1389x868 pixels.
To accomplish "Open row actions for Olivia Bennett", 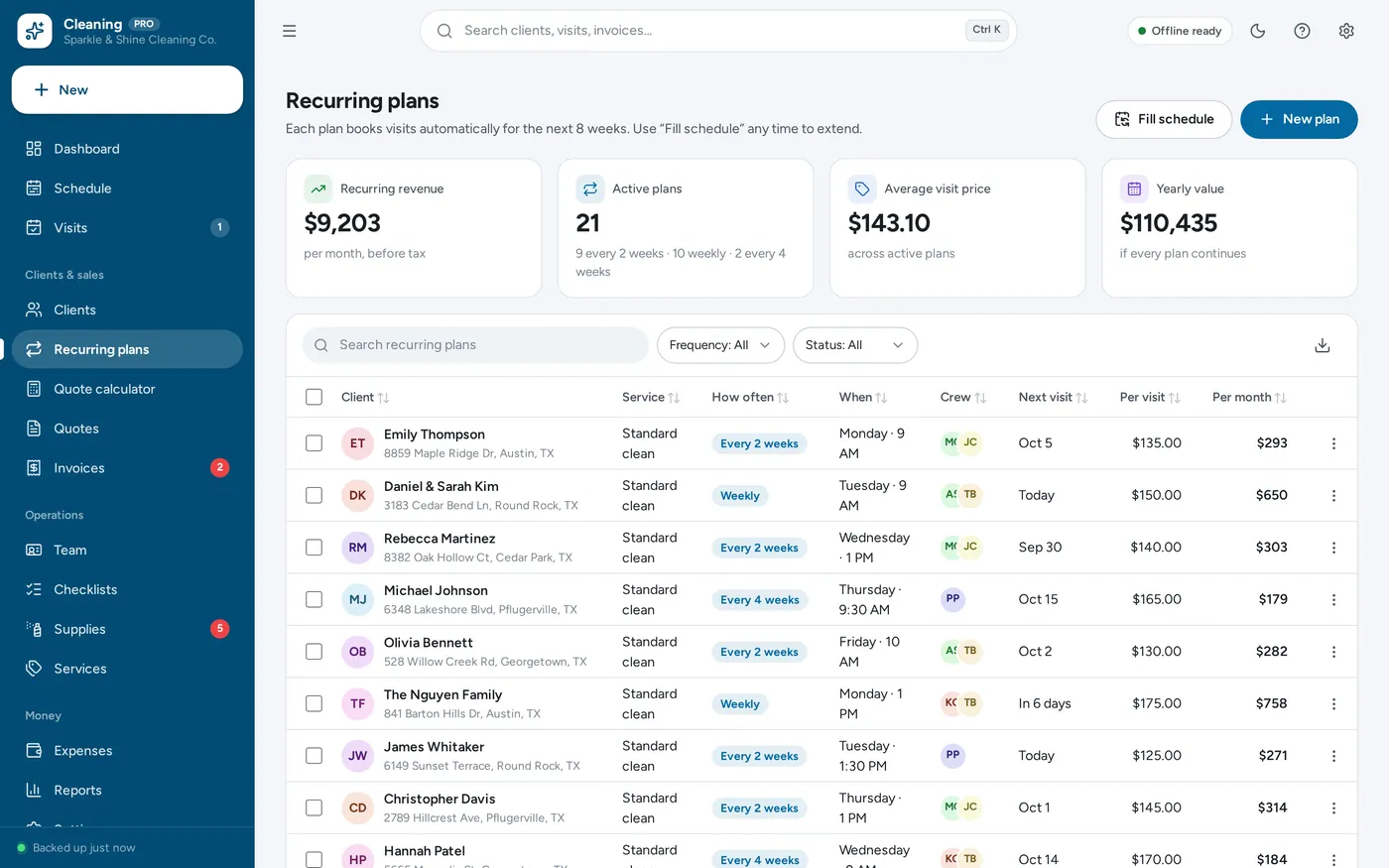I will (1333, 652).
